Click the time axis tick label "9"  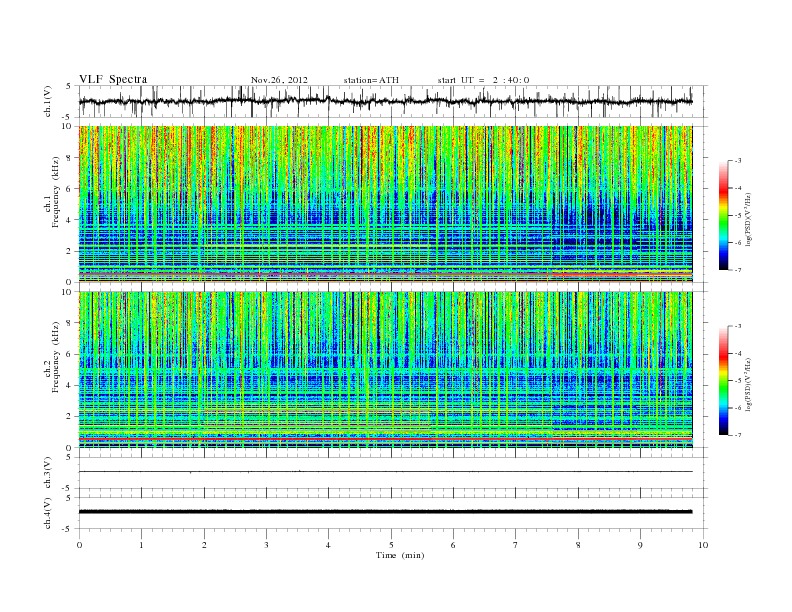point(640,545)
